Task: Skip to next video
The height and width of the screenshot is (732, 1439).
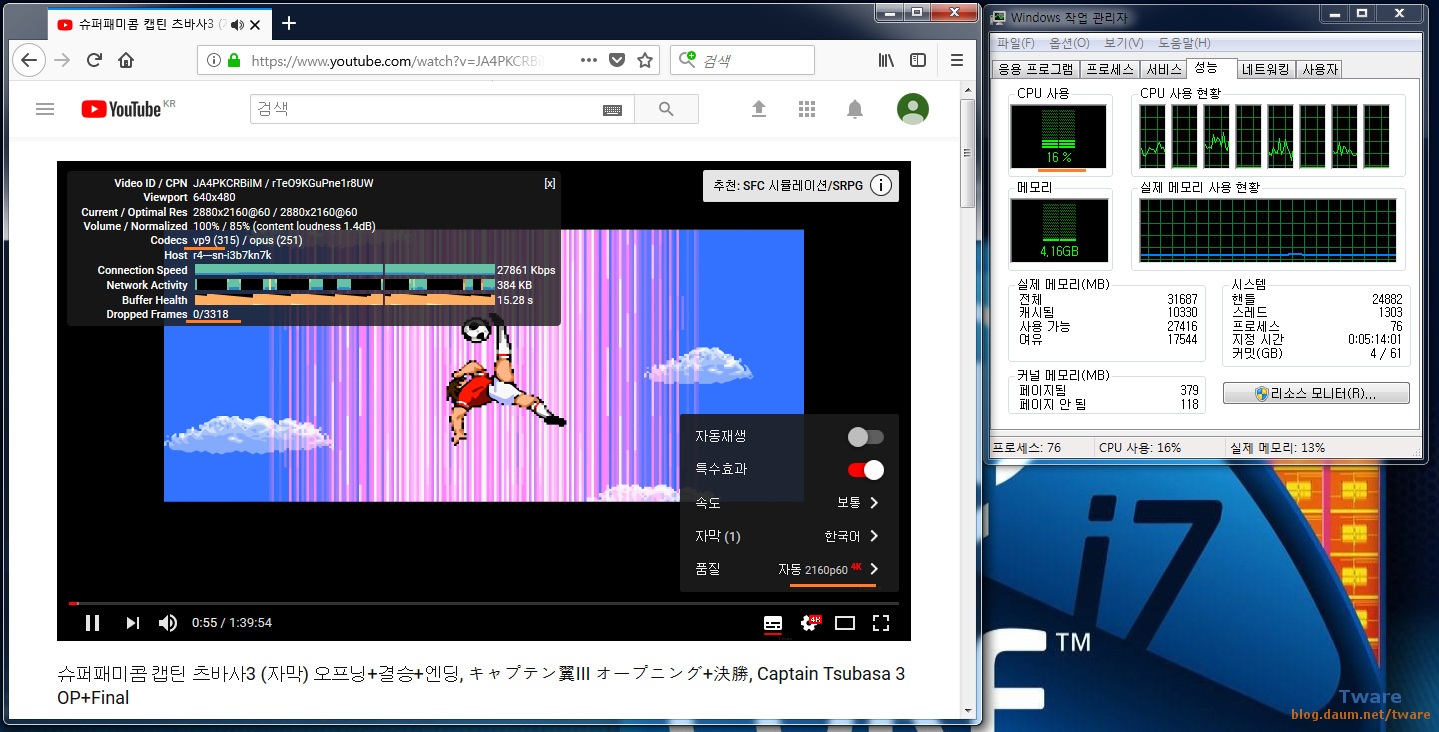Action: pos(132,623)
